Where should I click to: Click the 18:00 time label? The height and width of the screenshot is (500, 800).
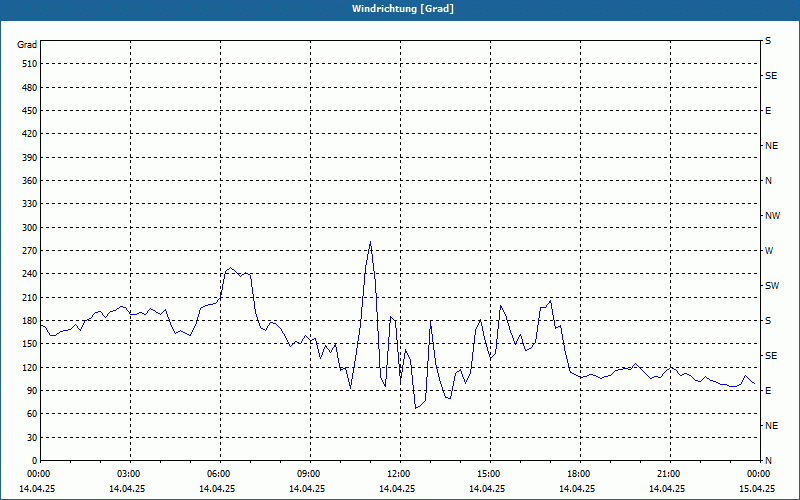[580, 474]
